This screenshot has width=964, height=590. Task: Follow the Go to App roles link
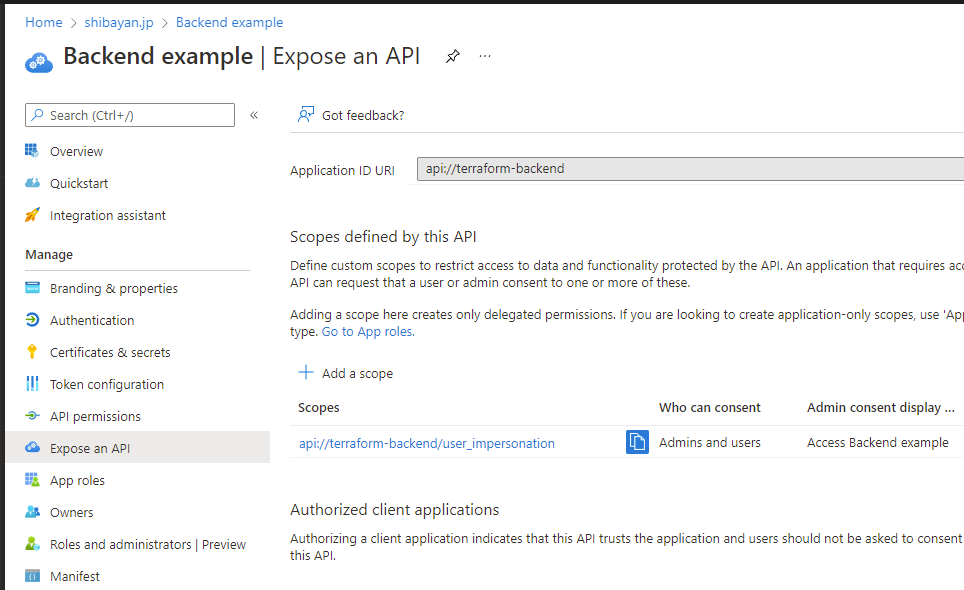tap(368, 331)
